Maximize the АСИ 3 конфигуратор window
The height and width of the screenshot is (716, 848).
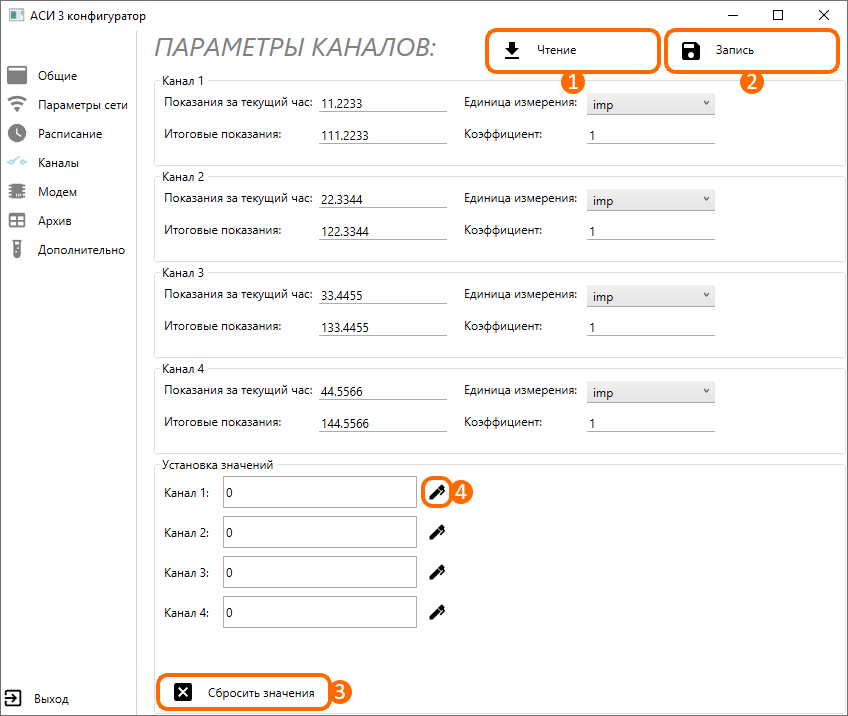pos(778,15)
